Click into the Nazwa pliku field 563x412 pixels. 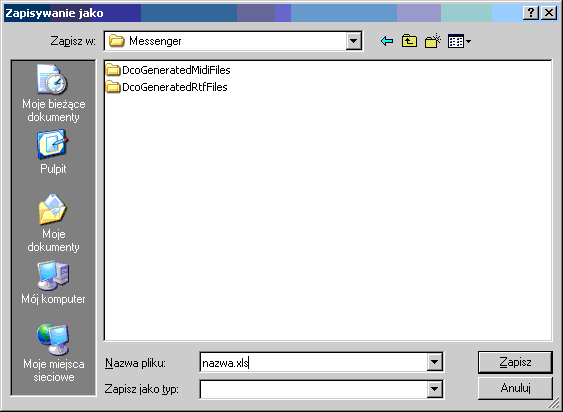[x=313, y=362]
